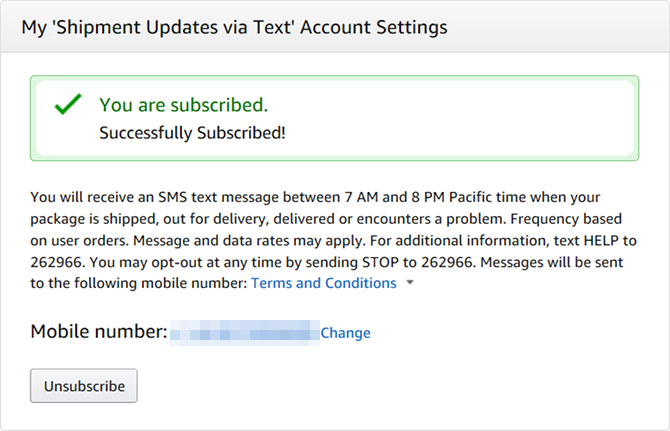Click the green success alert box border
The width and height of the screenshot is (670, 431).
click(x=335, y=77)
